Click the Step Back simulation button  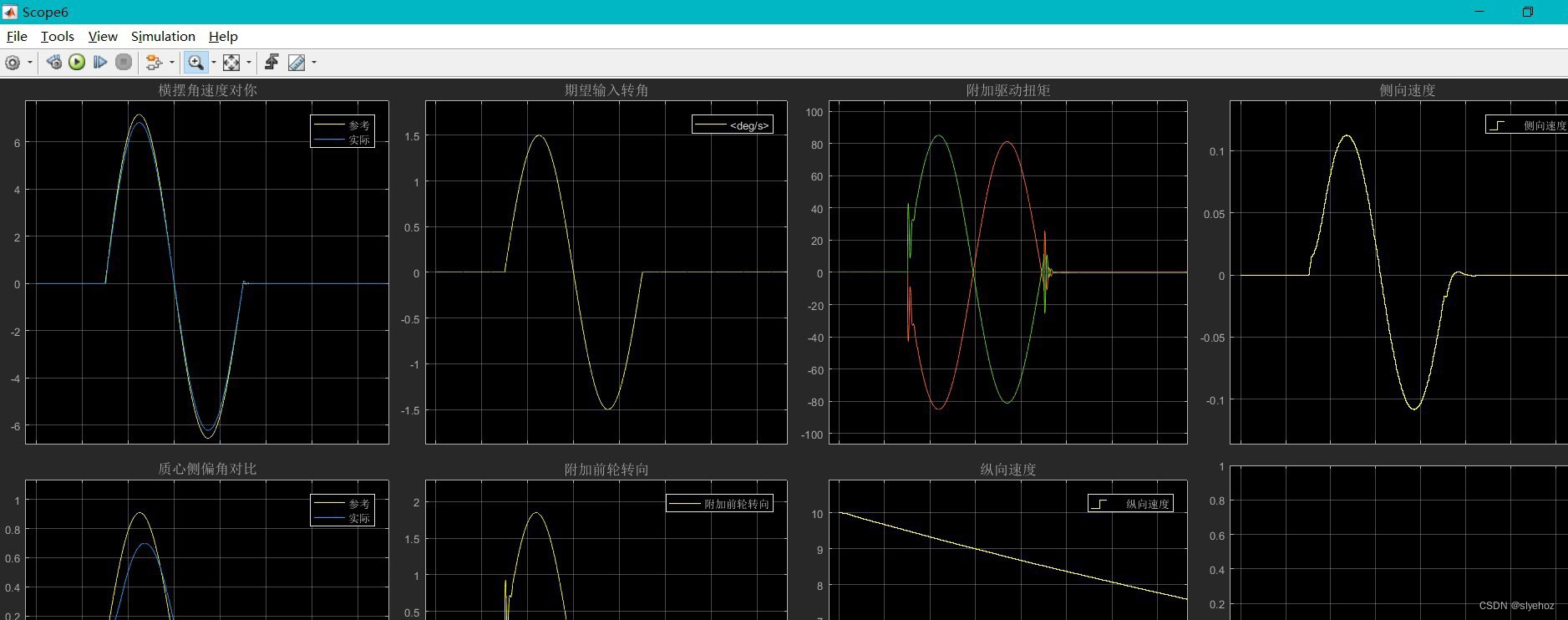coord(53,63)
